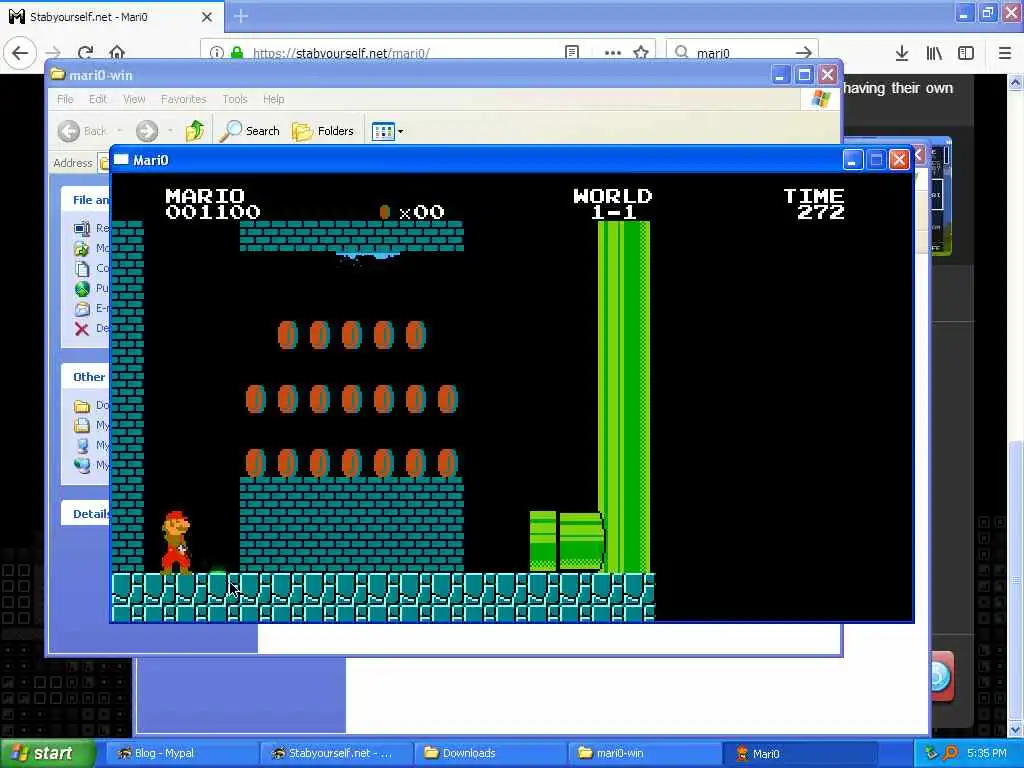
Task: Open new Firefox tab with plus
Action: [x=241, y=16]
